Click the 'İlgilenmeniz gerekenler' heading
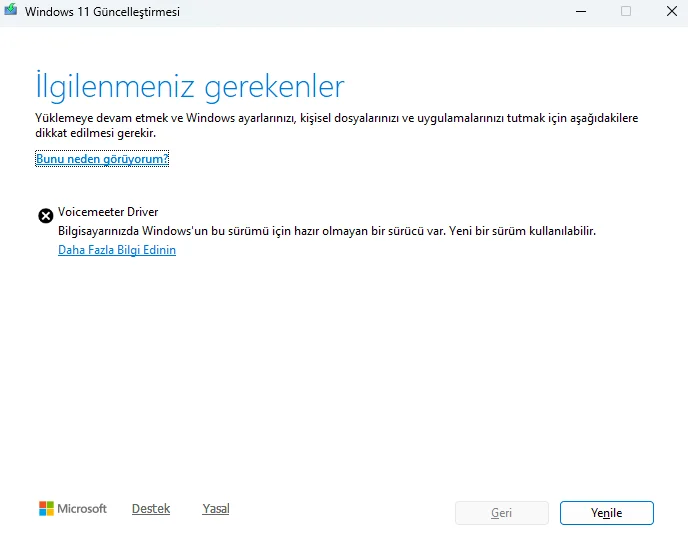Screen dimensions: 688x543 pos(190,86)
